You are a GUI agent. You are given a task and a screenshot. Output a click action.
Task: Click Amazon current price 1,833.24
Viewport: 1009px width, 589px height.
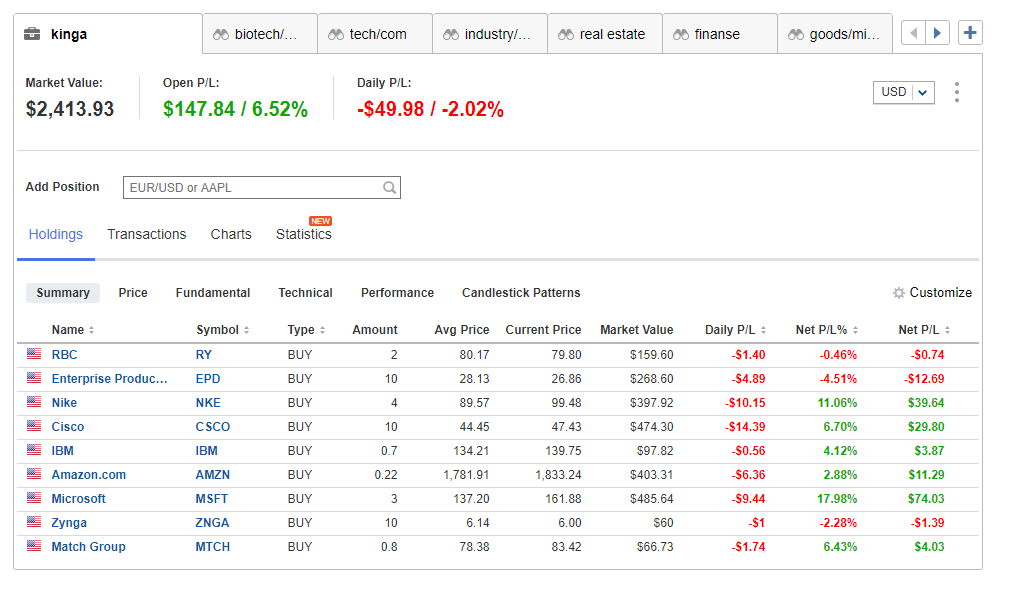[x=558, y=475]
